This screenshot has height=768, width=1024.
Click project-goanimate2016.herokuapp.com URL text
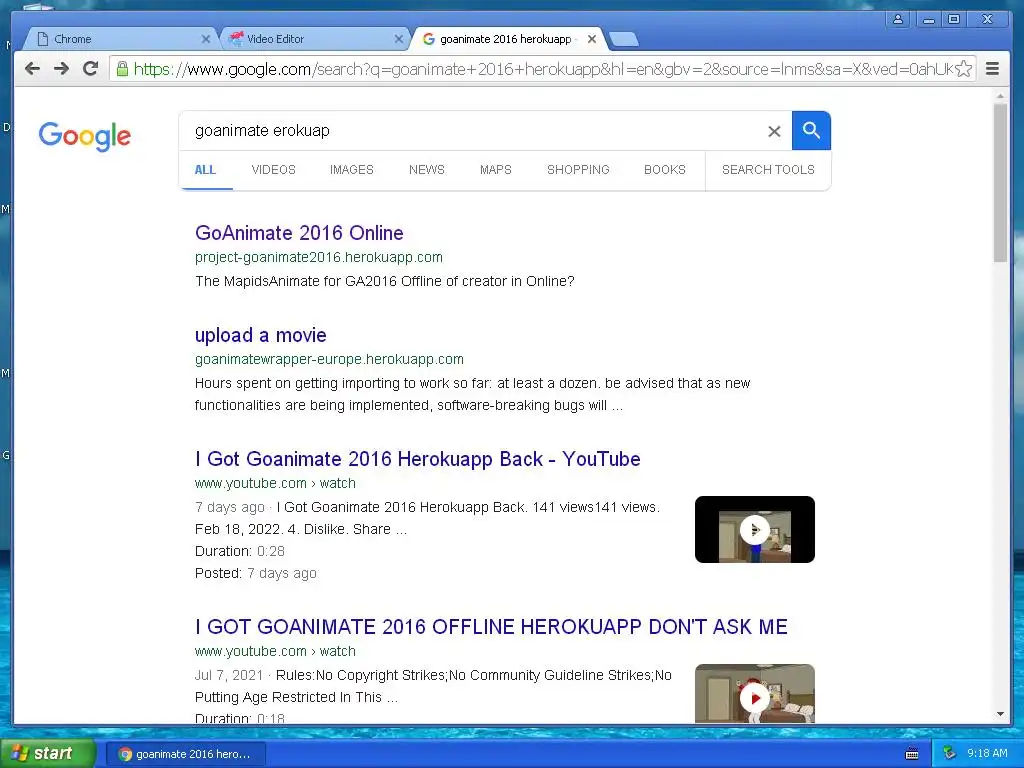(319, 257)
